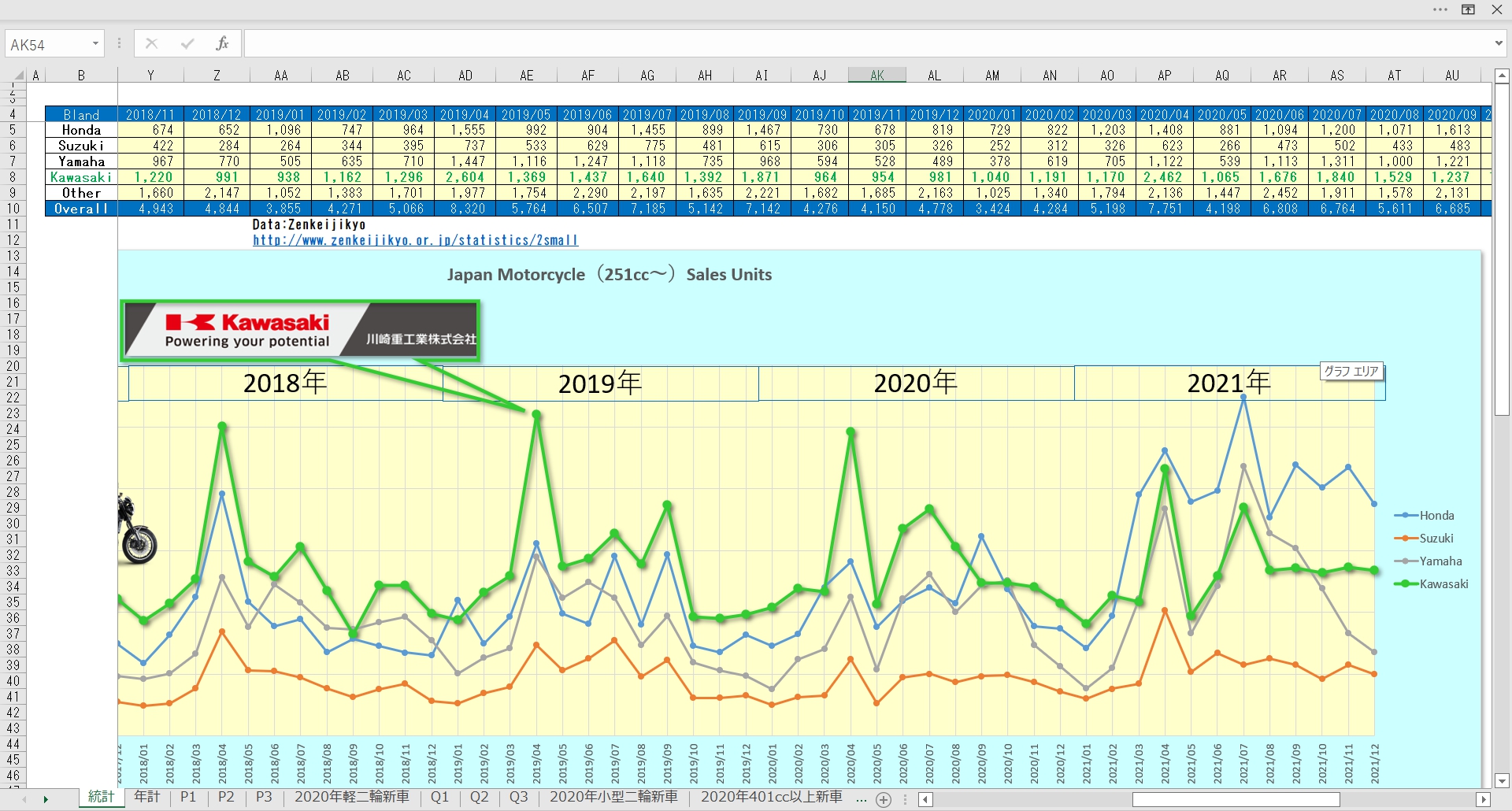1512x811 pixels.
Task: Select the Kawasaki logo image
Action: (300, 331)
